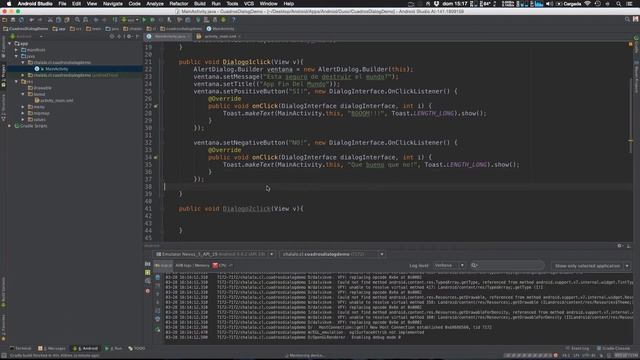Click the logcat search input field

[507, 266]
